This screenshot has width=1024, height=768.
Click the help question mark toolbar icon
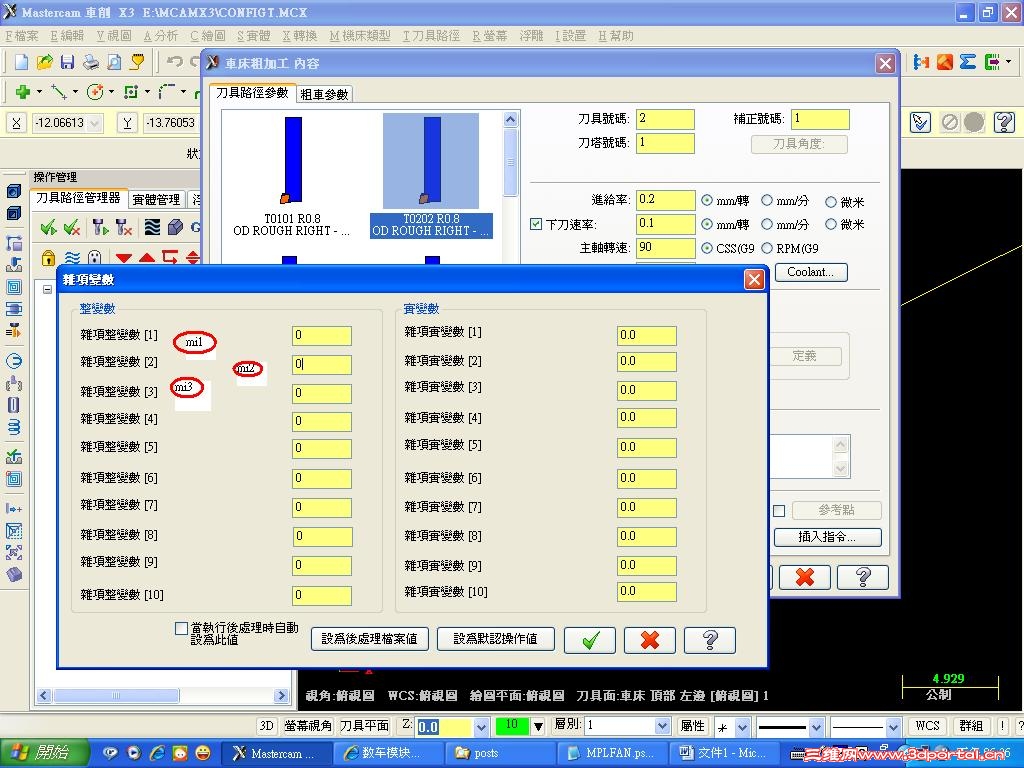1004,122
